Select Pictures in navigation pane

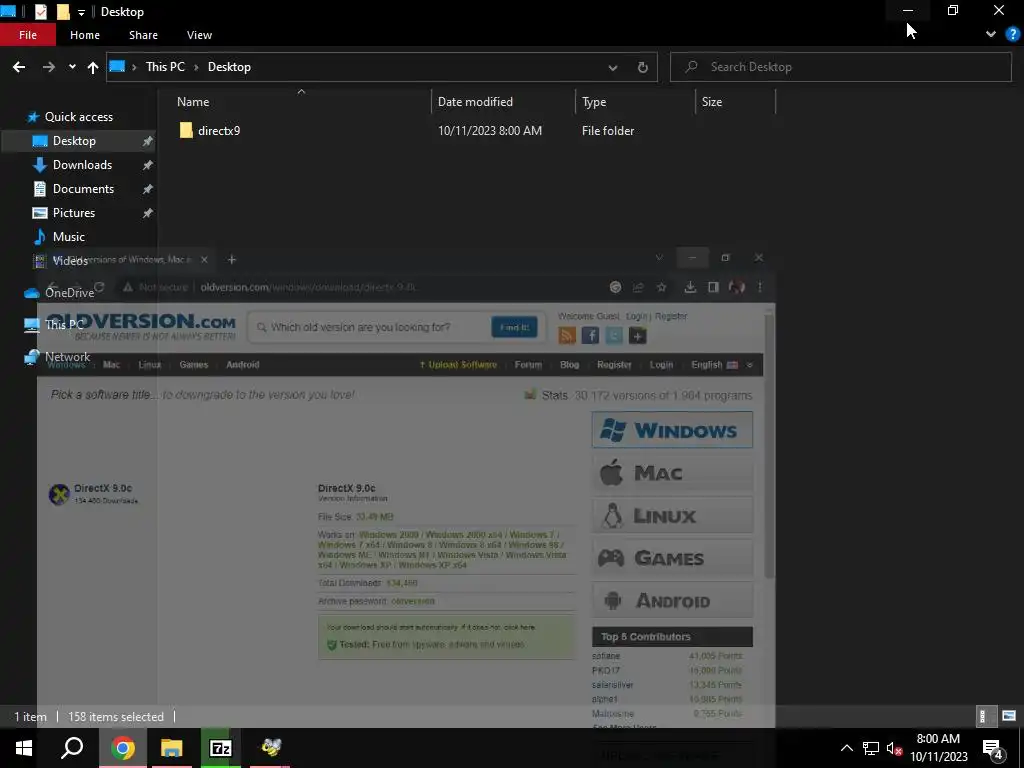[x=73, y=213]
